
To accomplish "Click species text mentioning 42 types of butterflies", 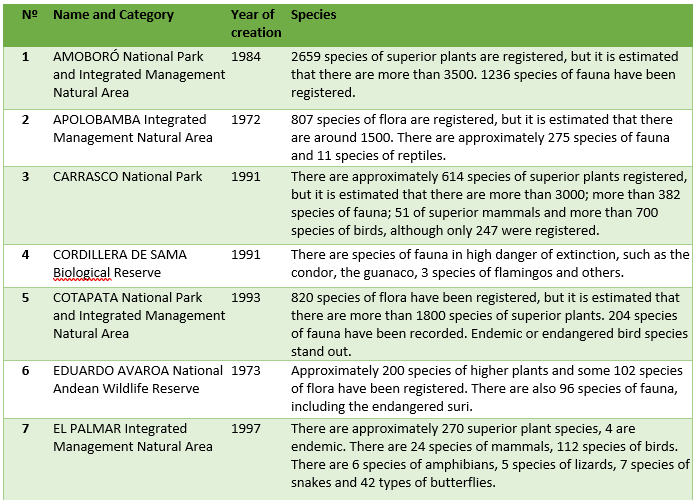I will 490,456.
